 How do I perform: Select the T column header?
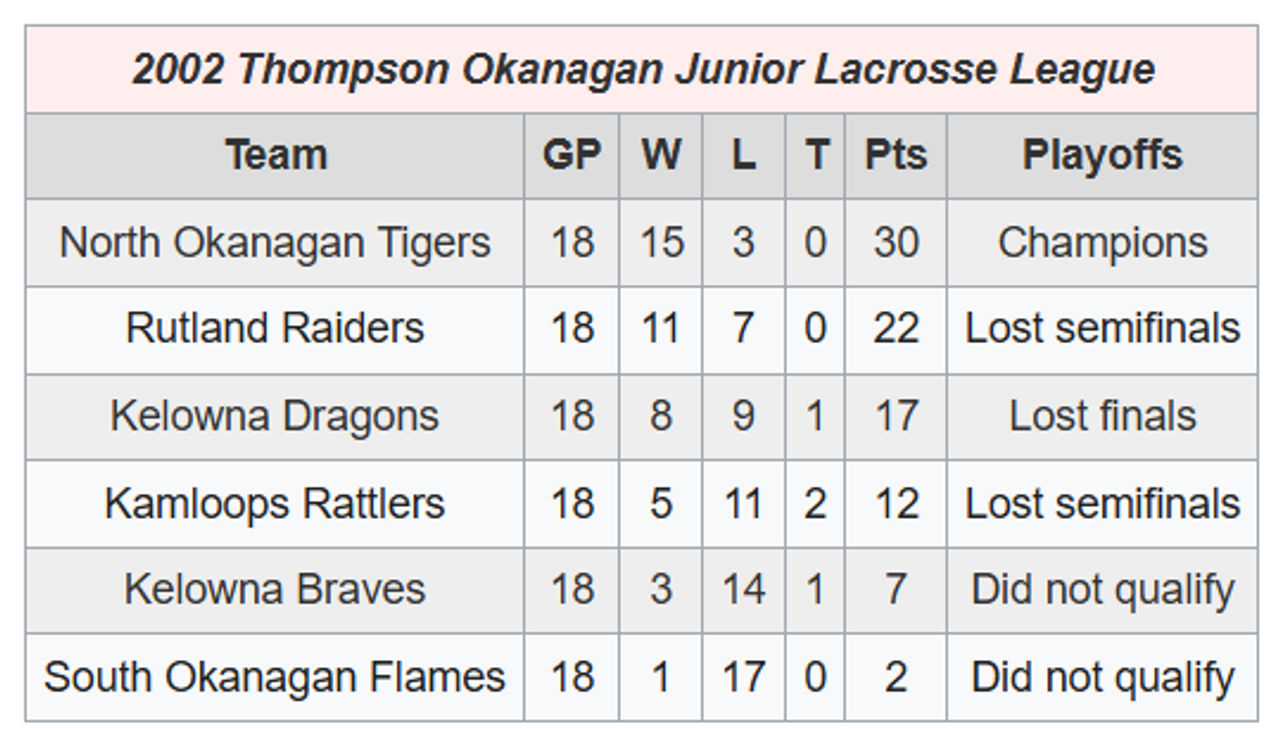tap(816, 156)
